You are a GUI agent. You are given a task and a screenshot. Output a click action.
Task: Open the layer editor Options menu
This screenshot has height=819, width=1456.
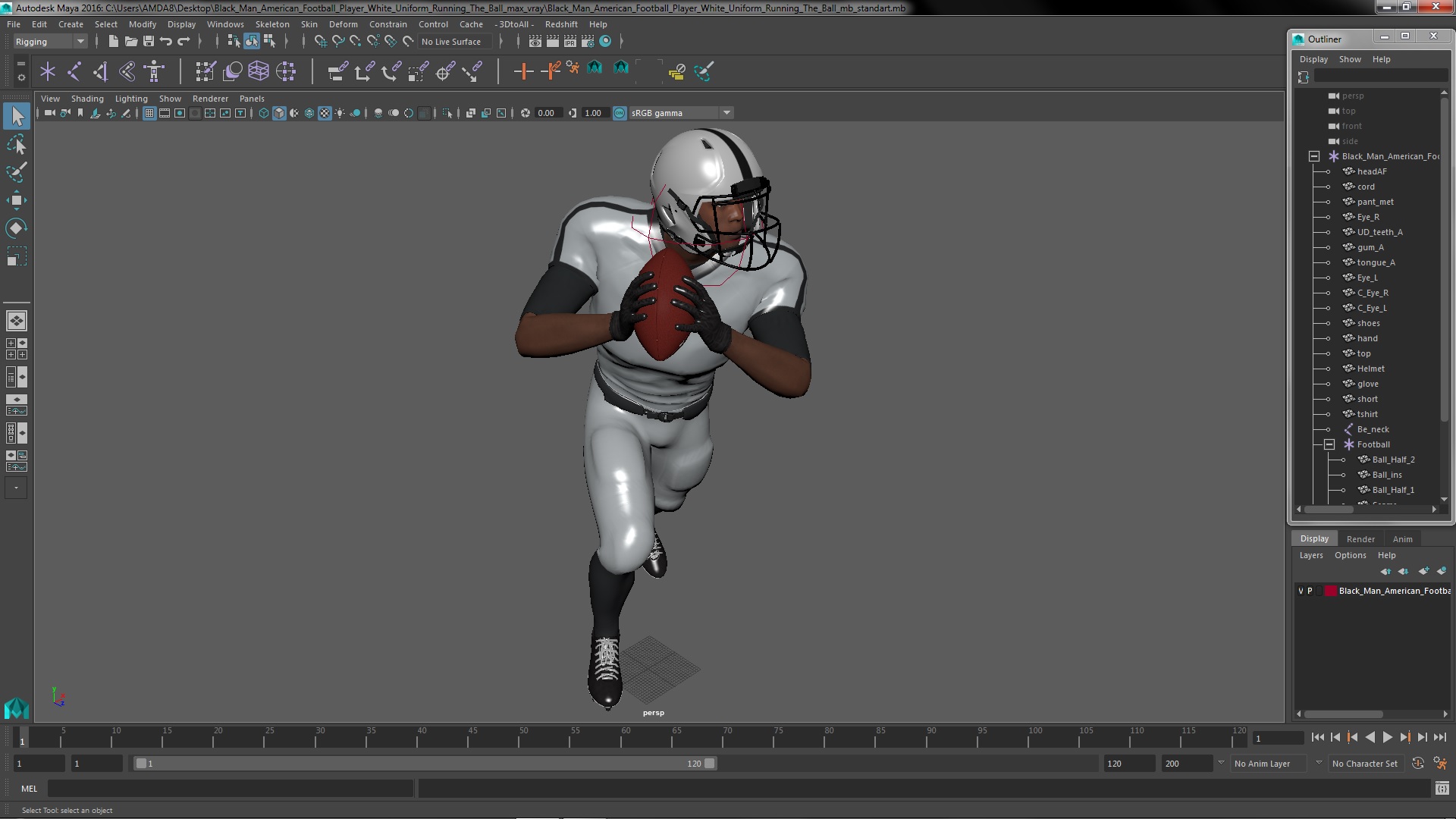point(1350,555)
